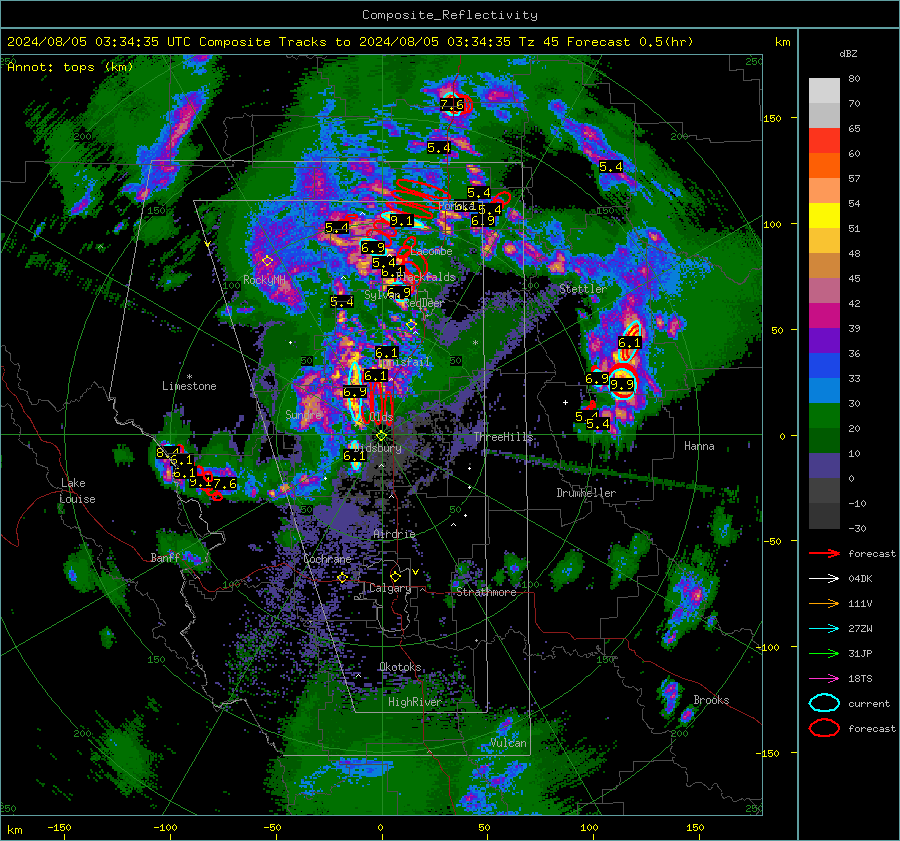Click the Airdrie city label

(x=394, y=534)
